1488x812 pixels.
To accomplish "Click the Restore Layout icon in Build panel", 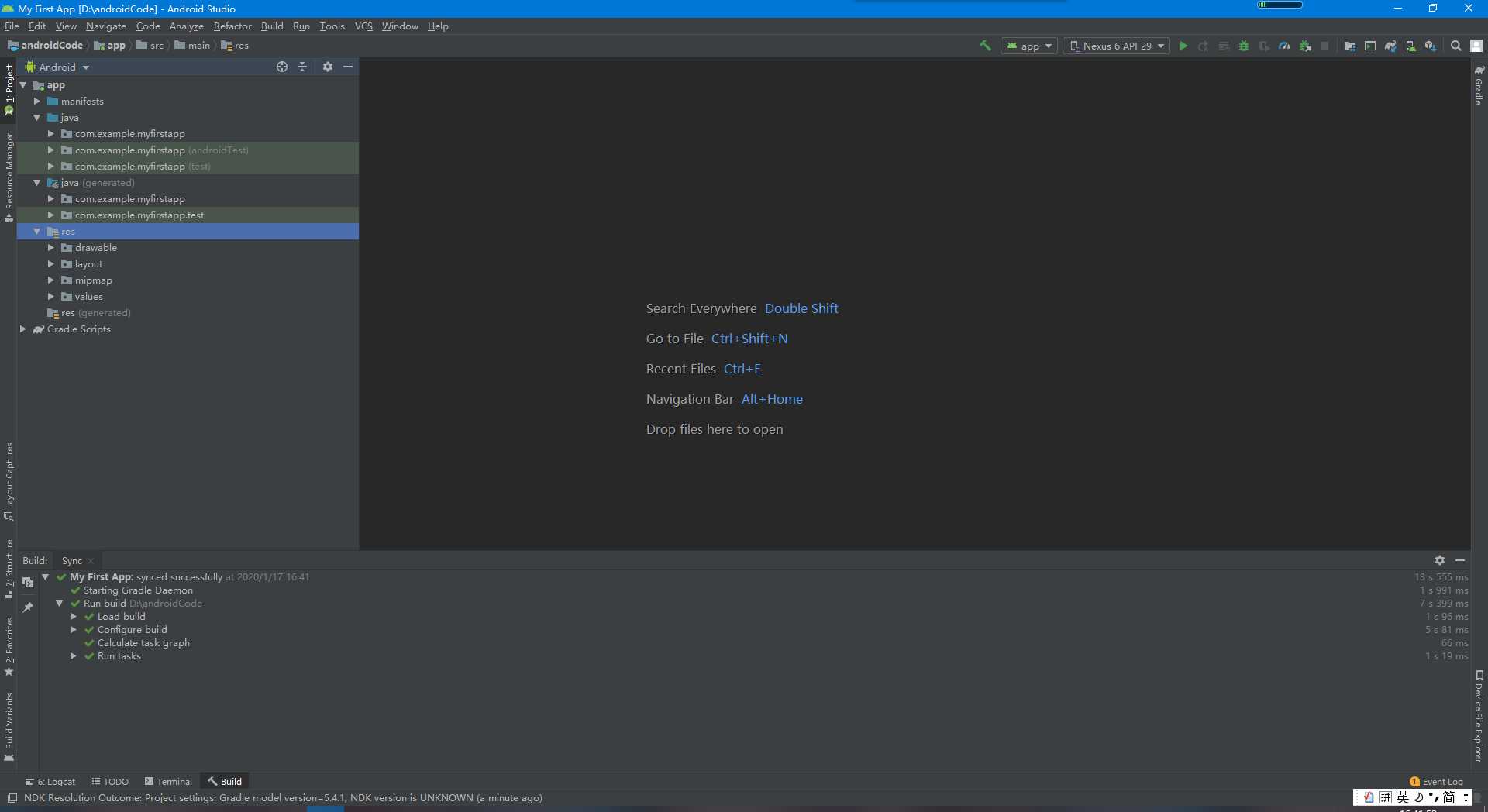I will 28,582.
